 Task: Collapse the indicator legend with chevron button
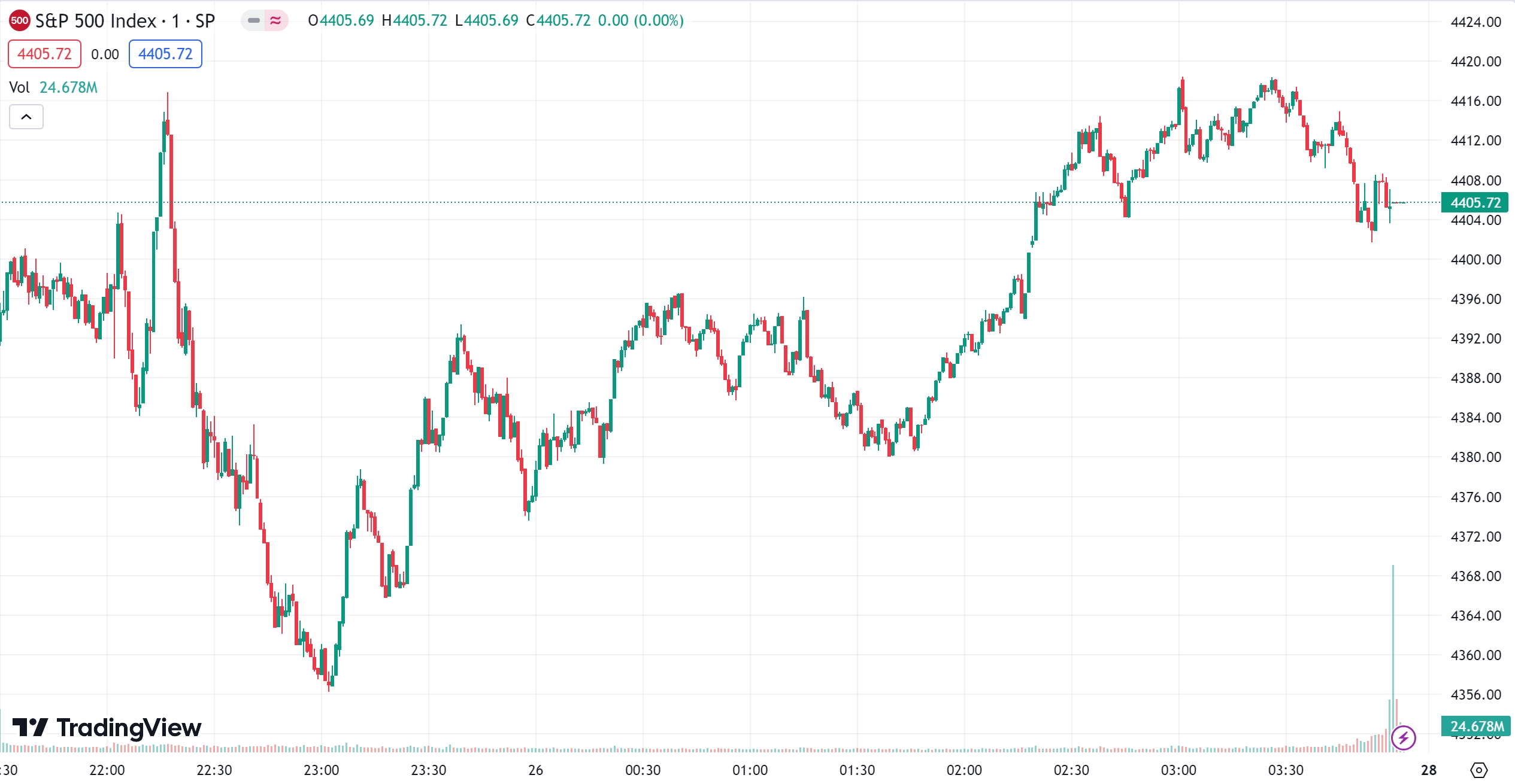pos(26,117)
